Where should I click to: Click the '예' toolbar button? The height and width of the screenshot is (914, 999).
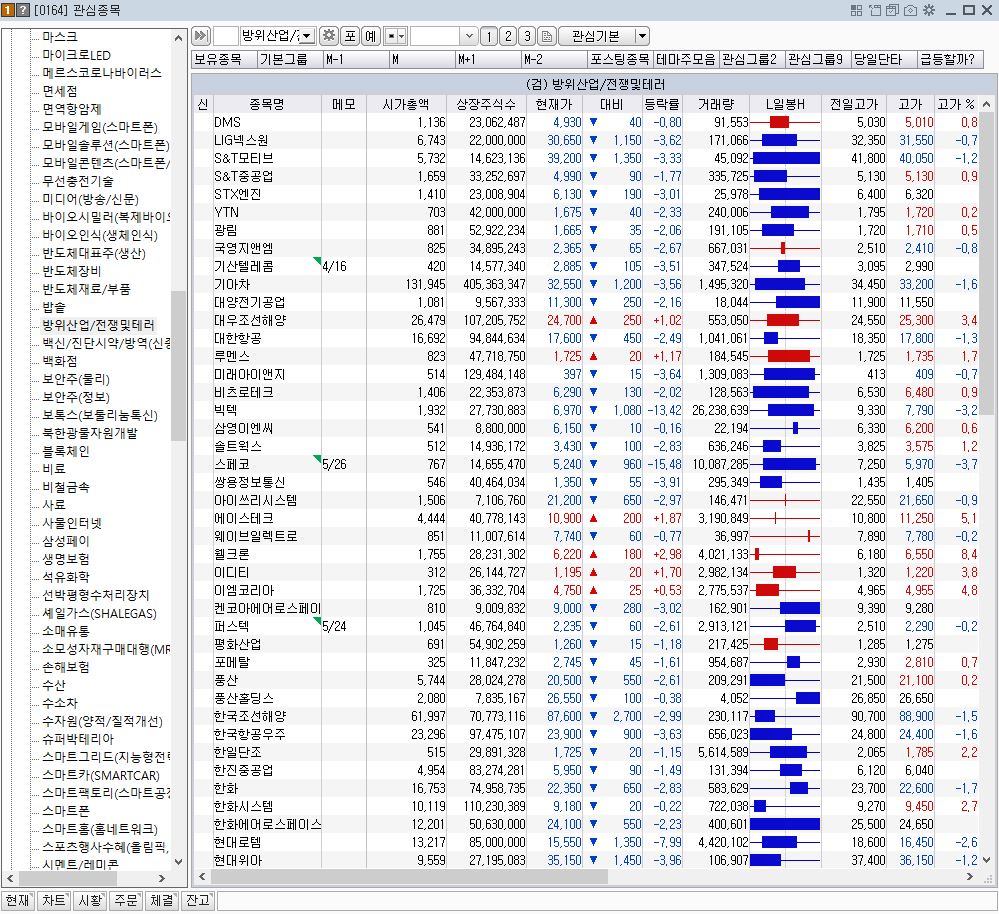click(x=371, y=36)
